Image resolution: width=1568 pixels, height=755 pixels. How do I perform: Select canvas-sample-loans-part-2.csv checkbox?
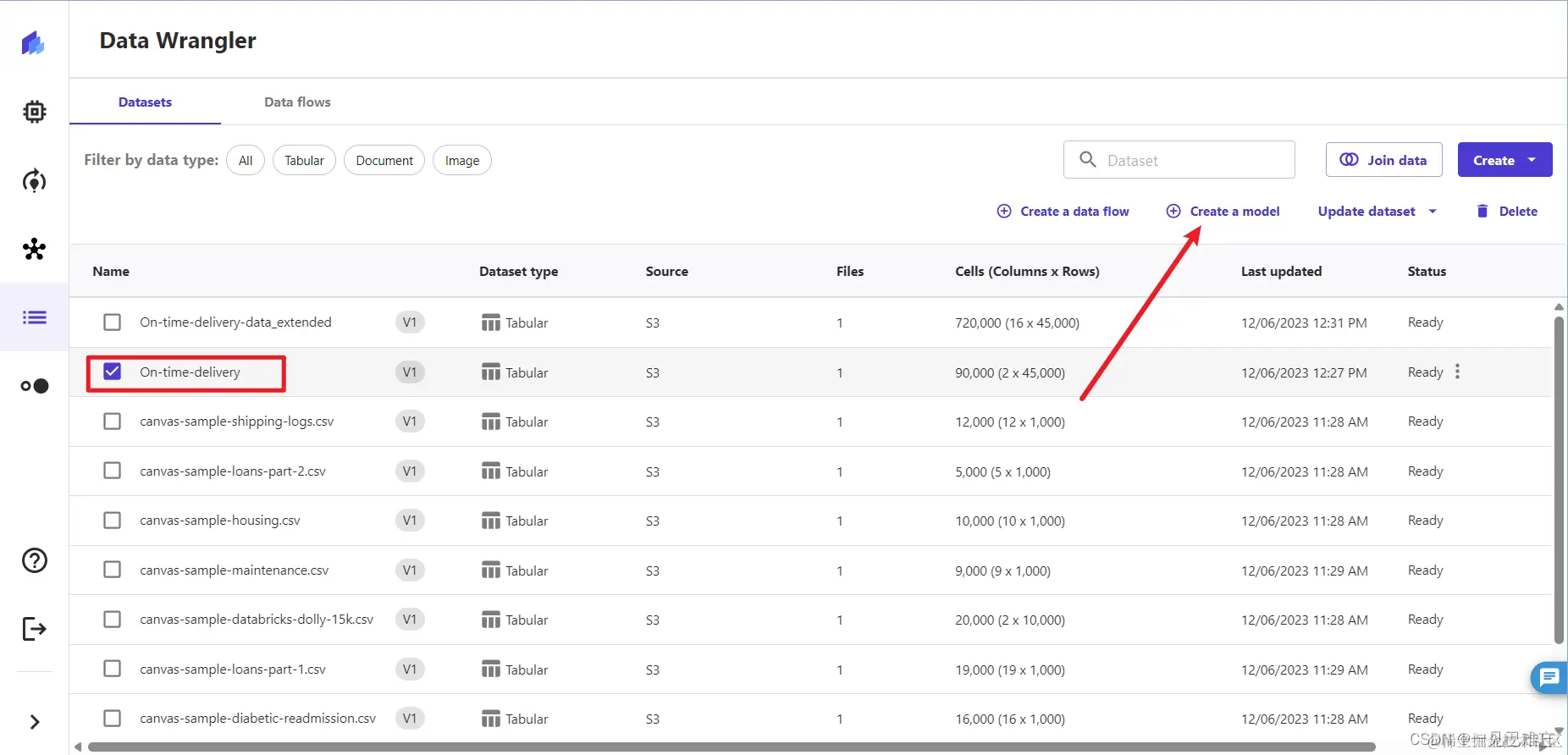112,471
